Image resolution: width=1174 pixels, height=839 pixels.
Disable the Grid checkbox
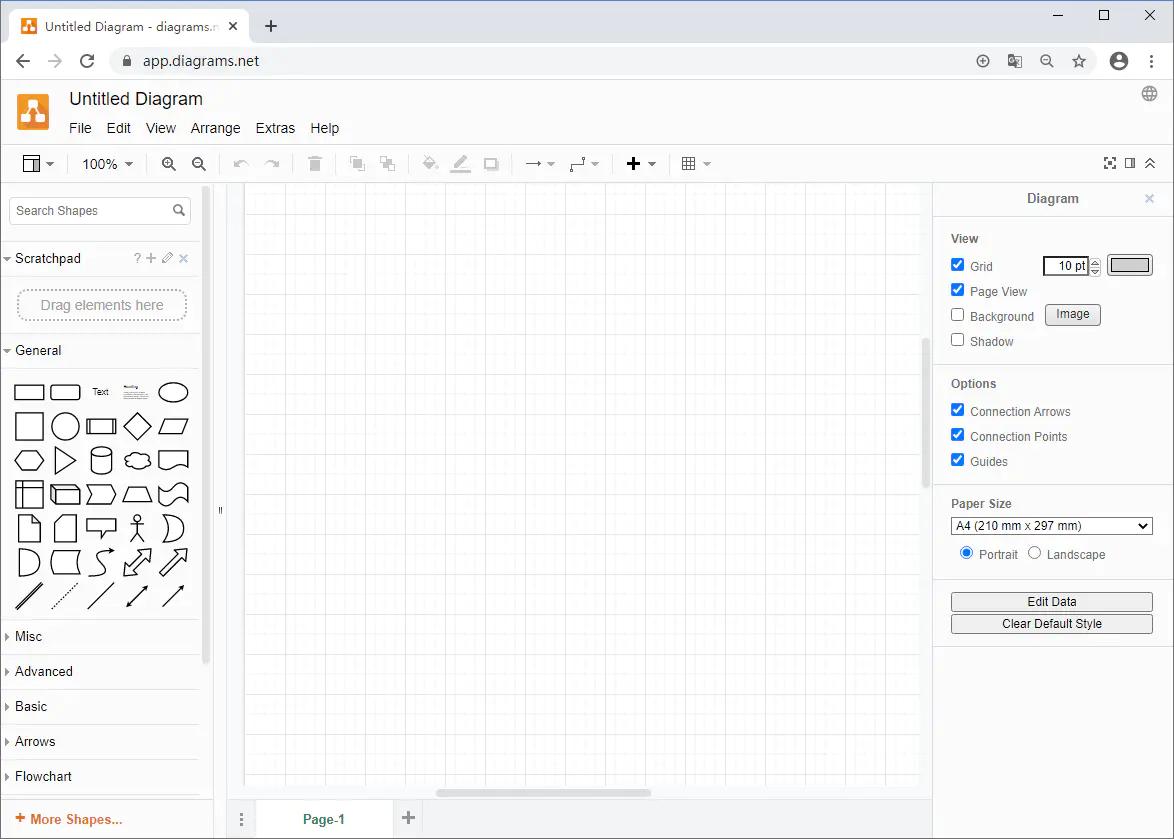[x=958, y=265]
